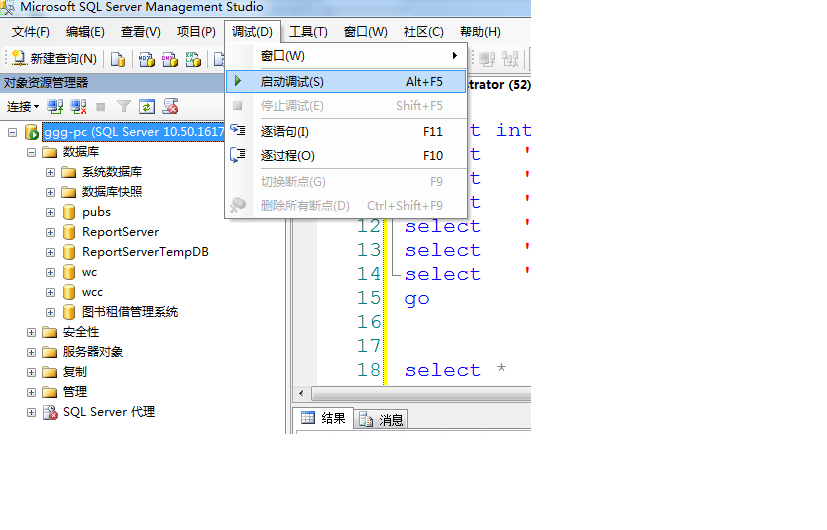Screen dimensions: 827x530
Task: Collapse the 数据库 folder node
Action: pos(32,152)
